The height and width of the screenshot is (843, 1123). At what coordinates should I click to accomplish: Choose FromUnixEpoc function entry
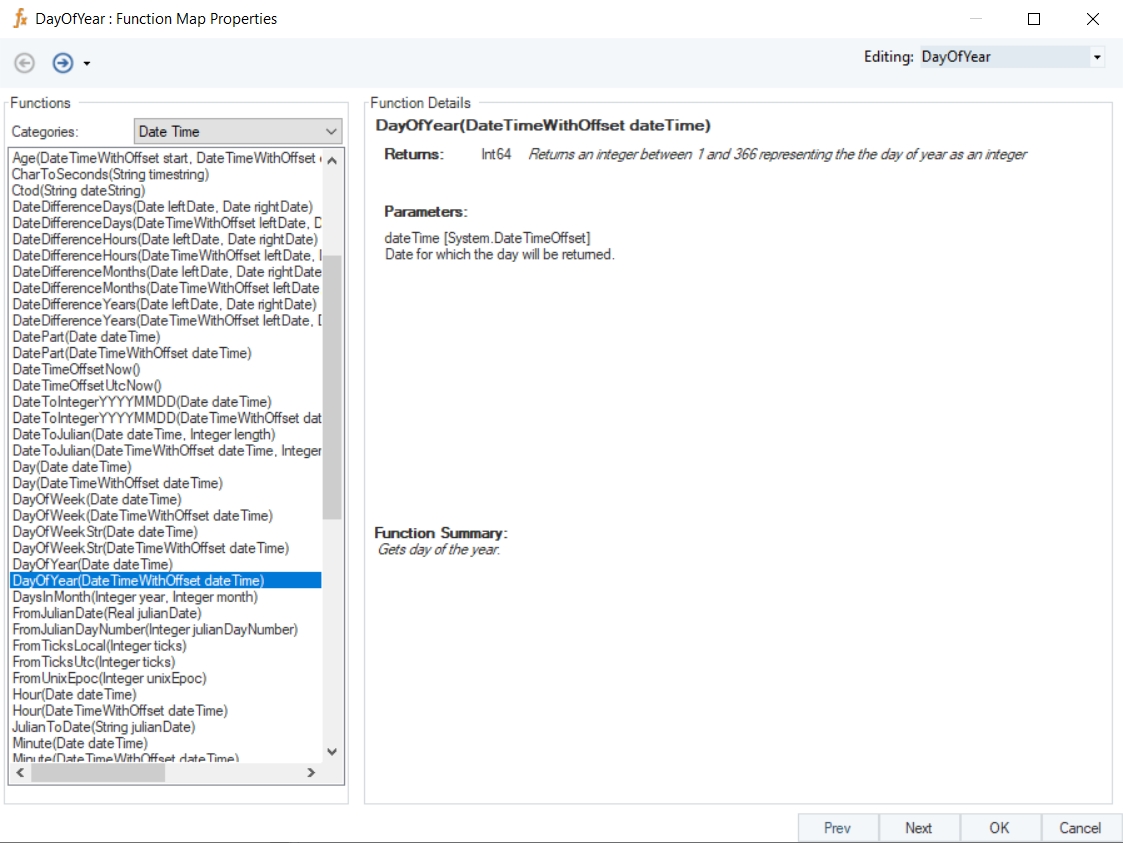tap(109, 678)
